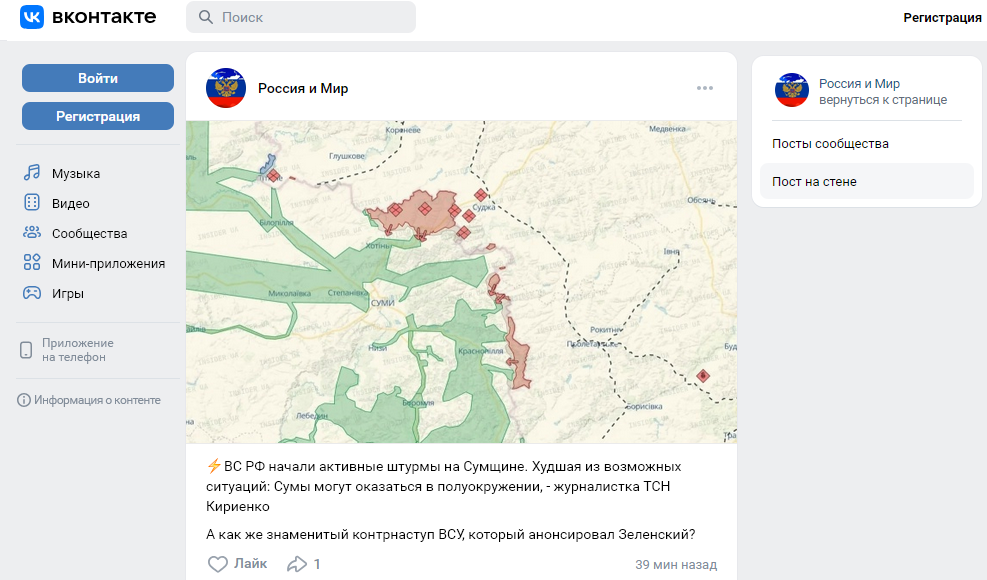Open the Видео section icon
This screenshot has width=987, height=580.
[x=32, y=203]
